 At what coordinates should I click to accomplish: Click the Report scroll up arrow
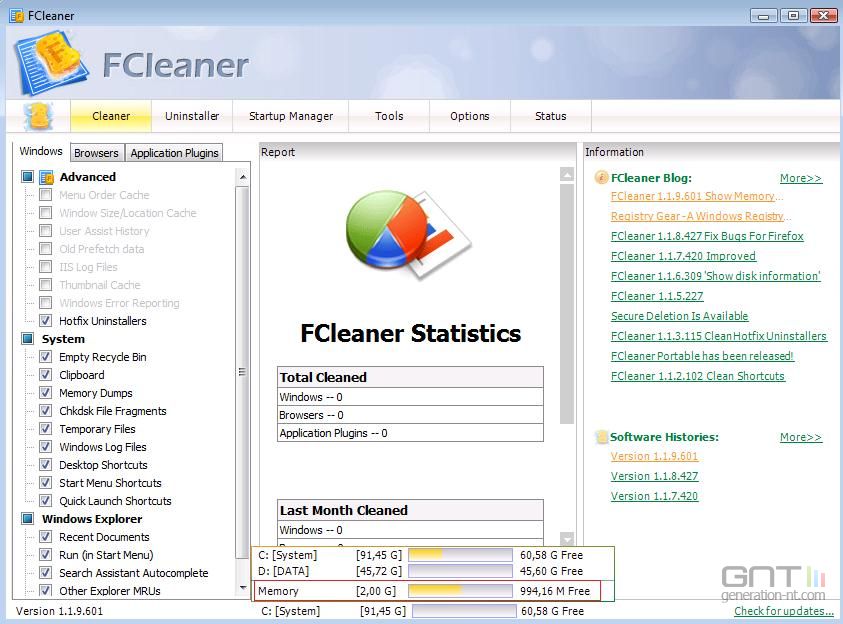(x=567, y=174)
